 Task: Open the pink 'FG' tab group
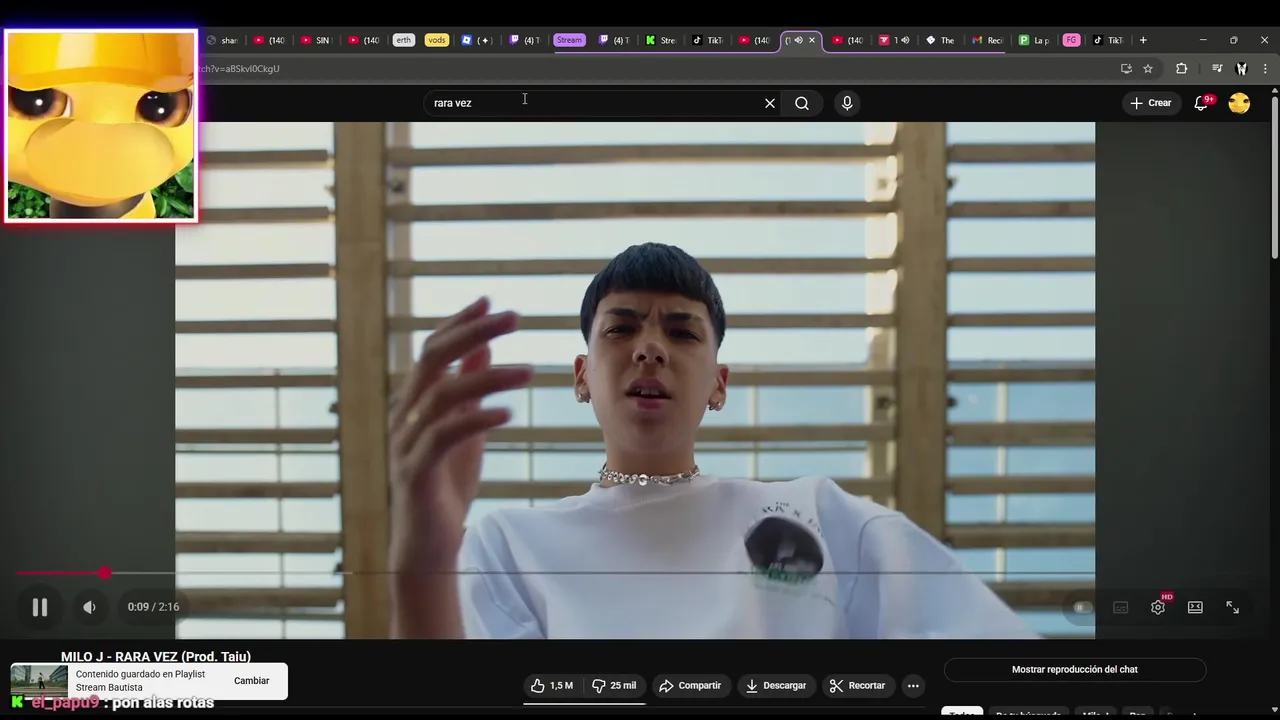pos(1071,40)
